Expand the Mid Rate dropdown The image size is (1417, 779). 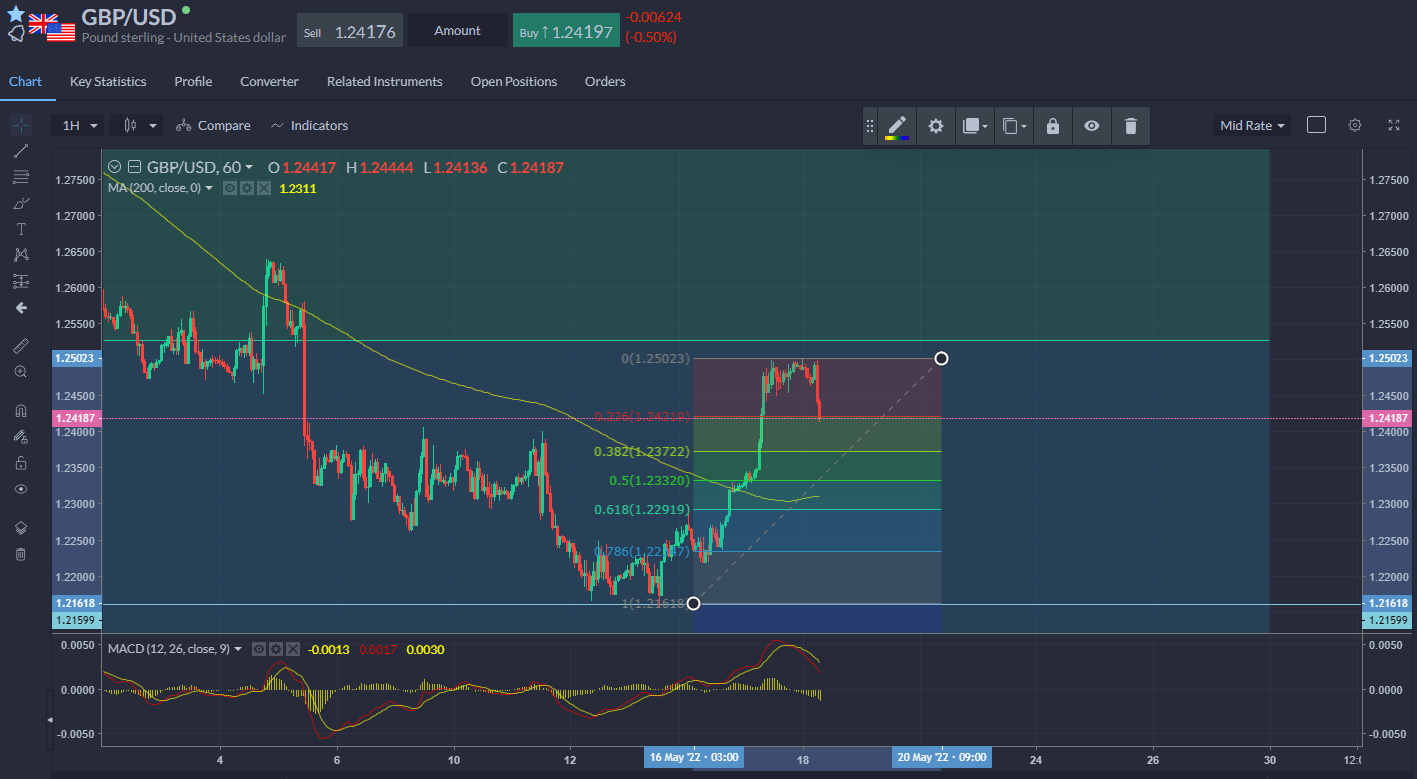pos(1253,125)
